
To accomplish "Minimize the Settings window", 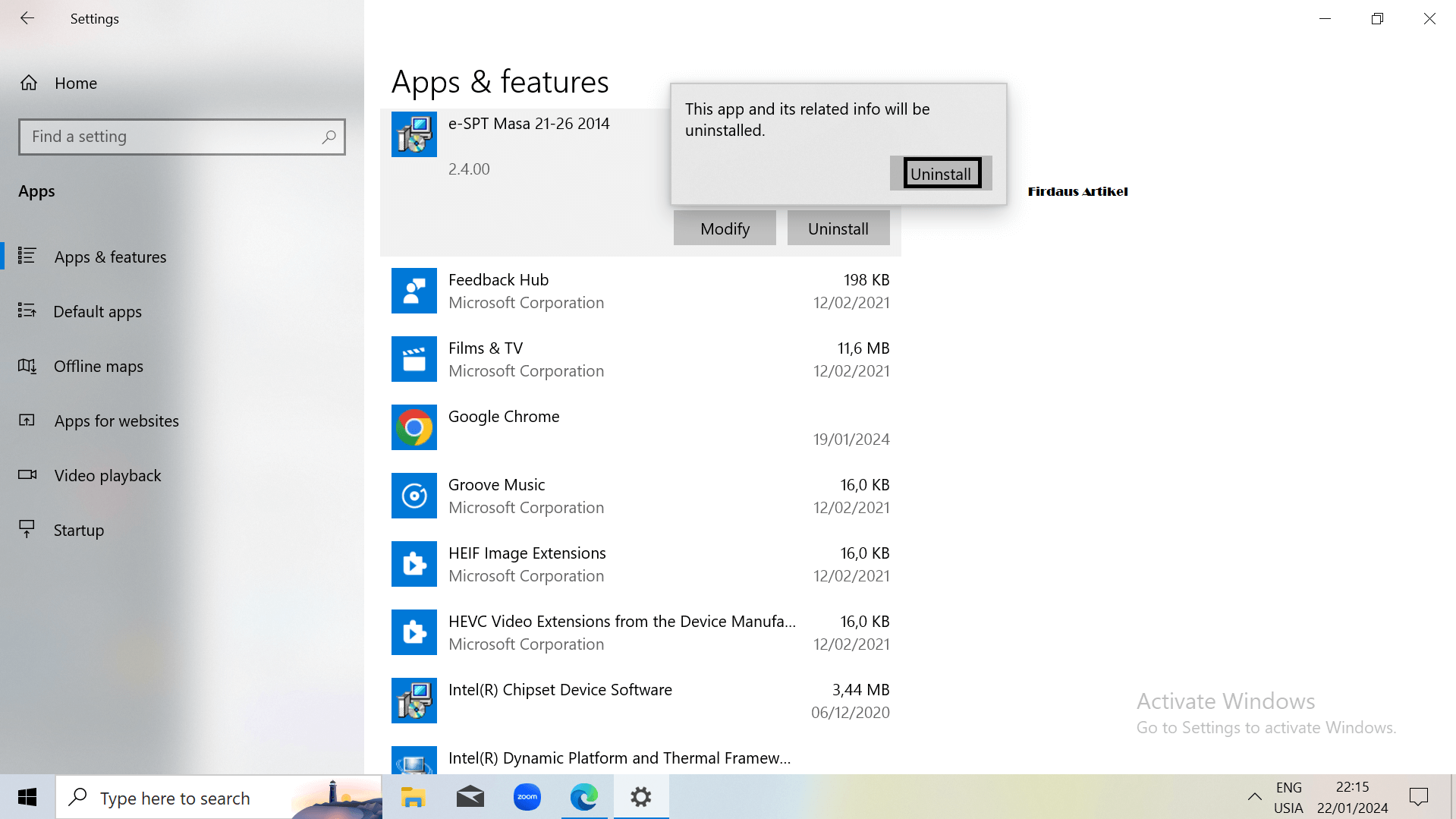I will click(1325, 18).
